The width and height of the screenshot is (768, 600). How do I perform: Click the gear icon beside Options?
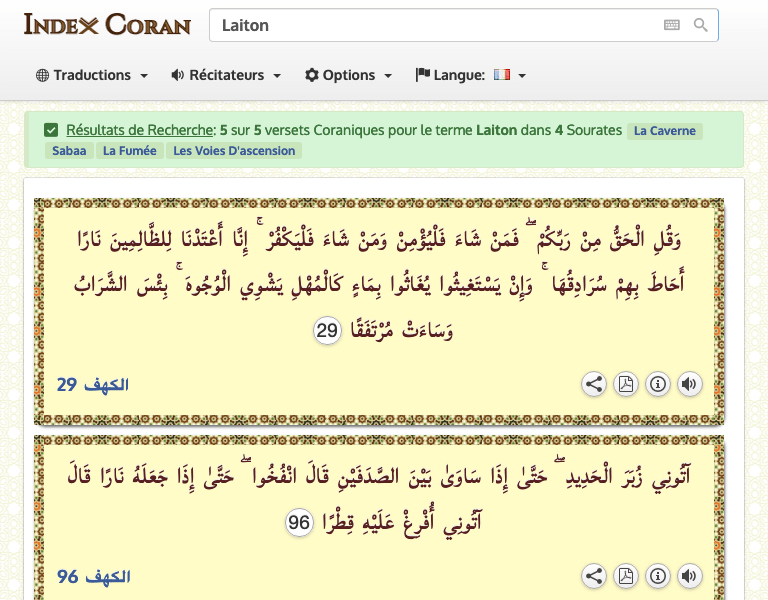[312, 75]
